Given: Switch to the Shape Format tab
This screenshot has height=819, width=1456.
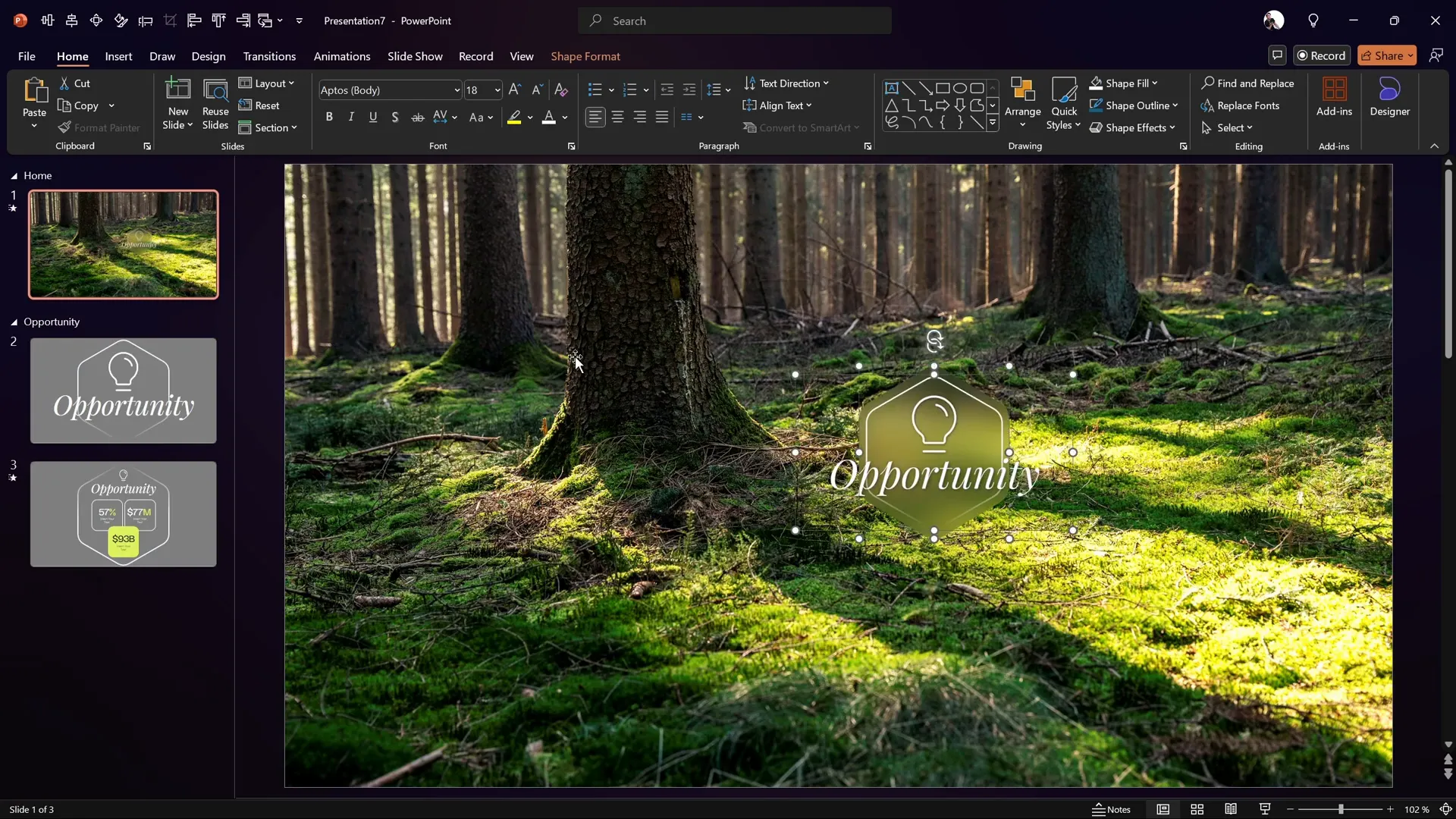Looking at the screenshot, I should [x=585, y=56].
